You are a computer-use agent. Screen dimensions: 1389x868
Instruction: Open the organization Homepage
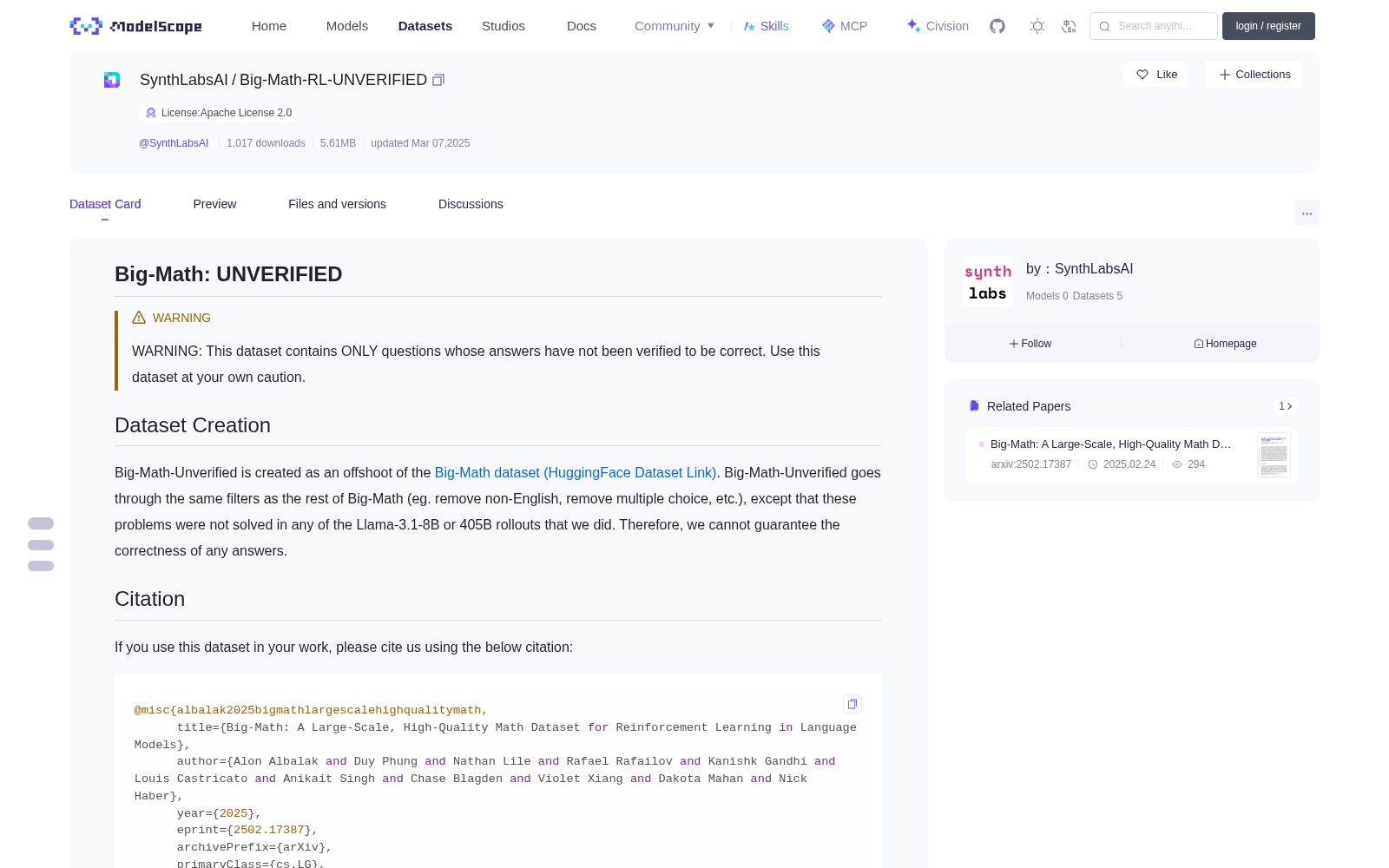click(x=1225, y=344)
